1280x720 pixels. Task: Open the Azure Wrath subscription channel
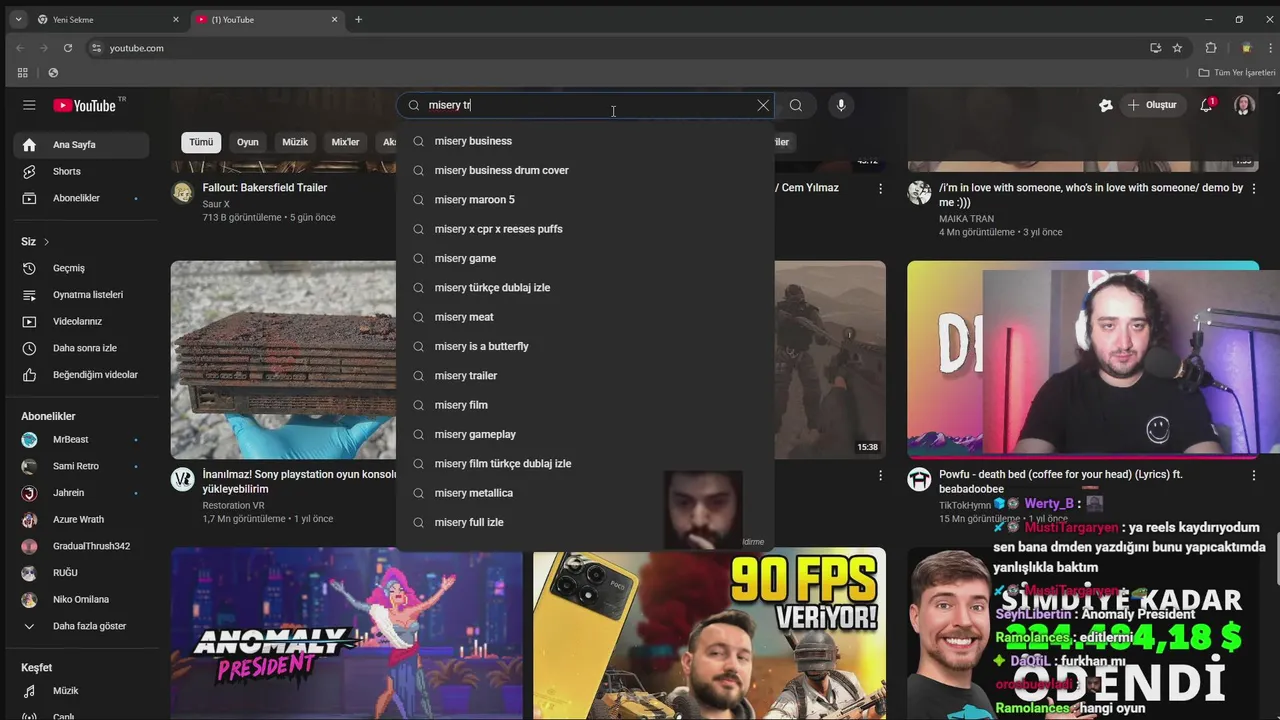click(81, 520)
